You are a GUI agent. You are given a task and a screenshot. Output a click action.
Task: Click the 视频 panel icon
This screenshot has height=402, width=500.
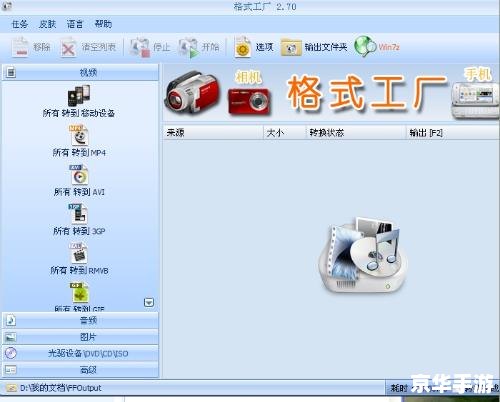pyautogui.click(x=11, y=72)
